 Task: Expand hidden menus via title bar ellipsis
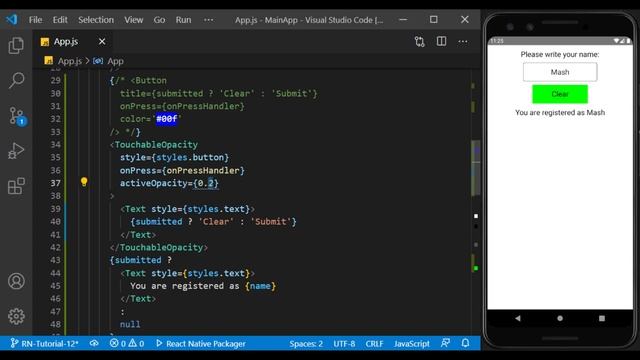208,20
